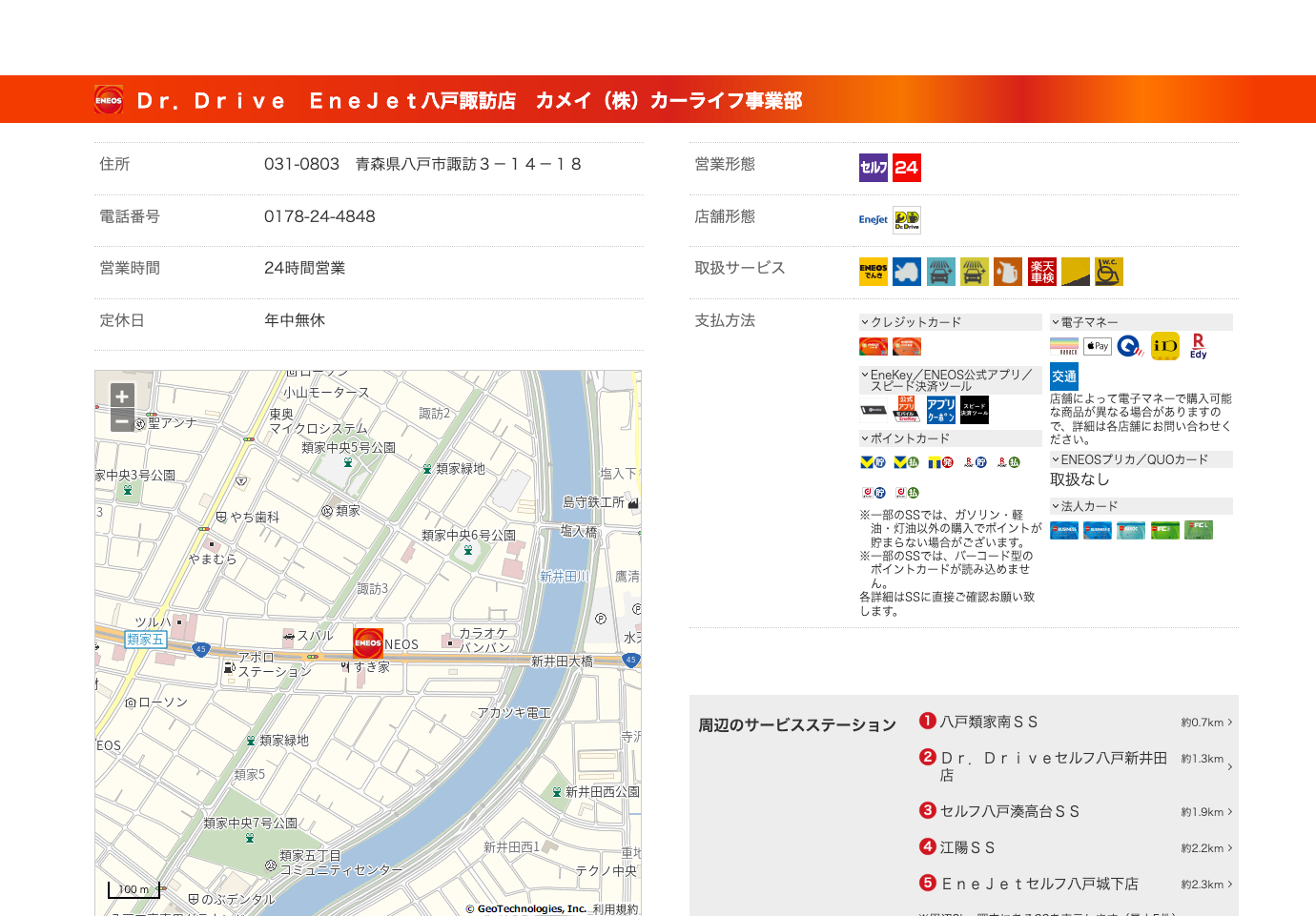Click the EneKey key fob icon

point(874,410)
